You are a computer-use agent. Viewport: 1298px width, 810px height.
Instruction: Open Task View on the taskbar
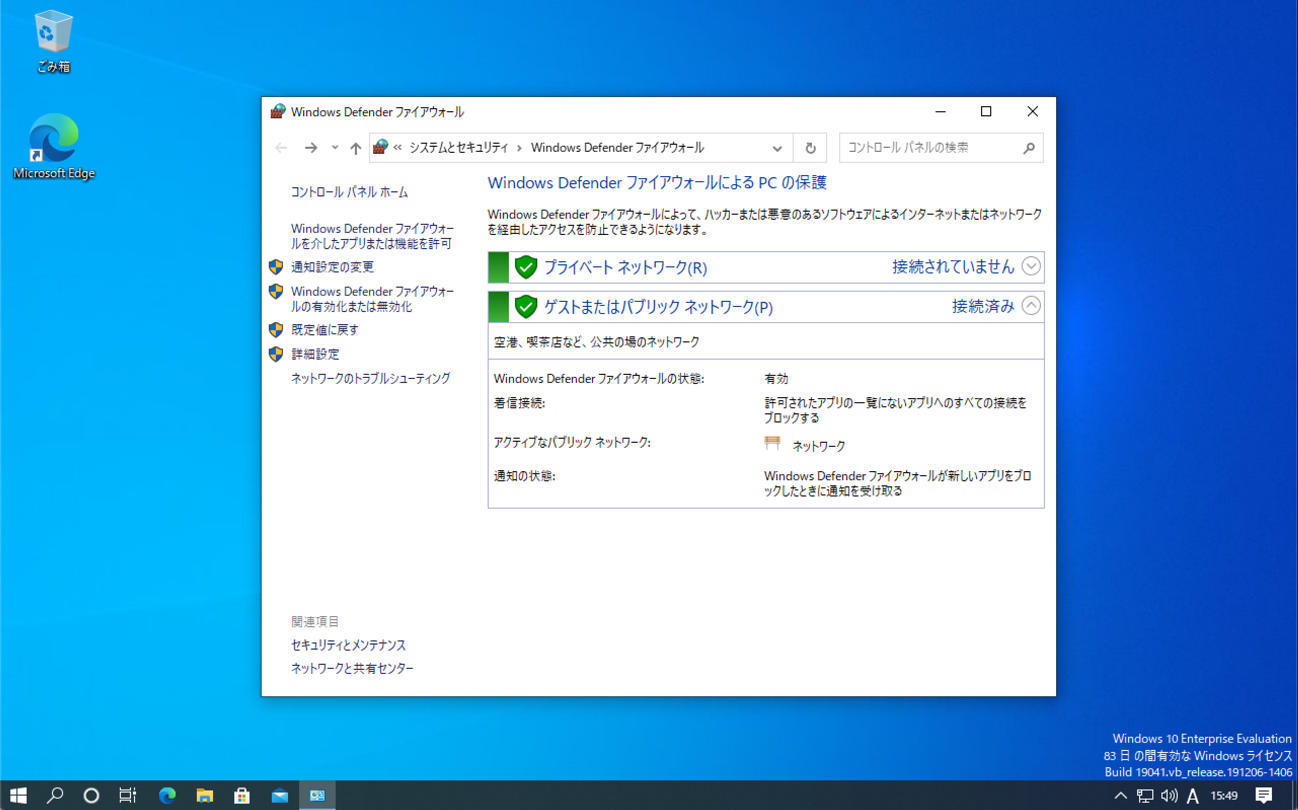click(128, 796)
